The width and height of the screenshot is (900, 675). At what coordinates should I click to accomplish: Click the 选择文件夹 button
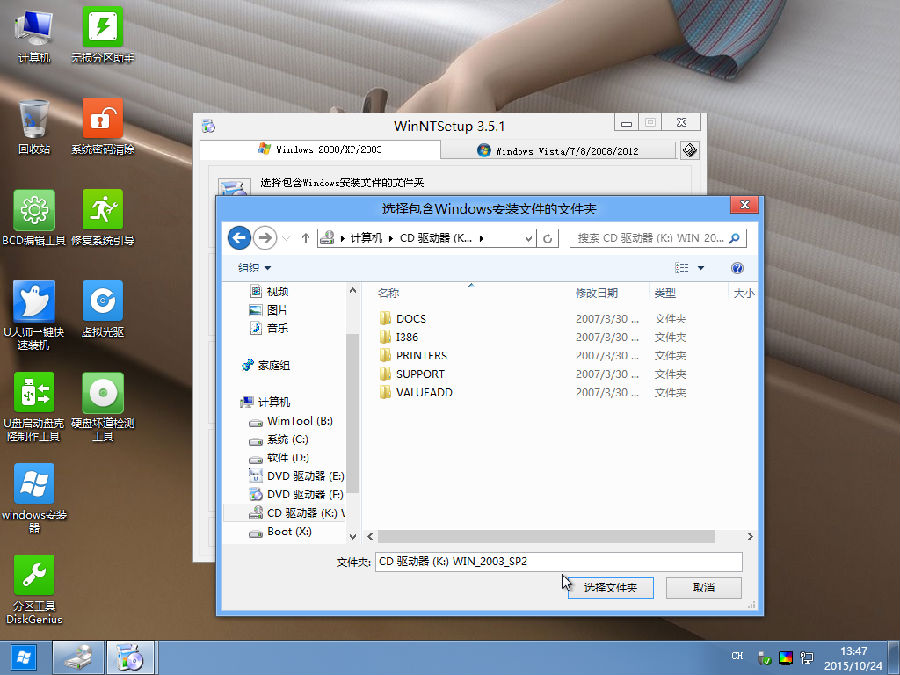[611, 588]
